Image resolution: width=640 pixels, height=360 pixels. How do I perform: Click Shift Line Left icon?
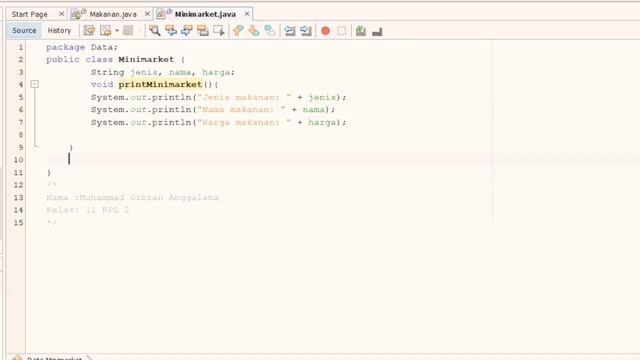(x=290, y=31)
